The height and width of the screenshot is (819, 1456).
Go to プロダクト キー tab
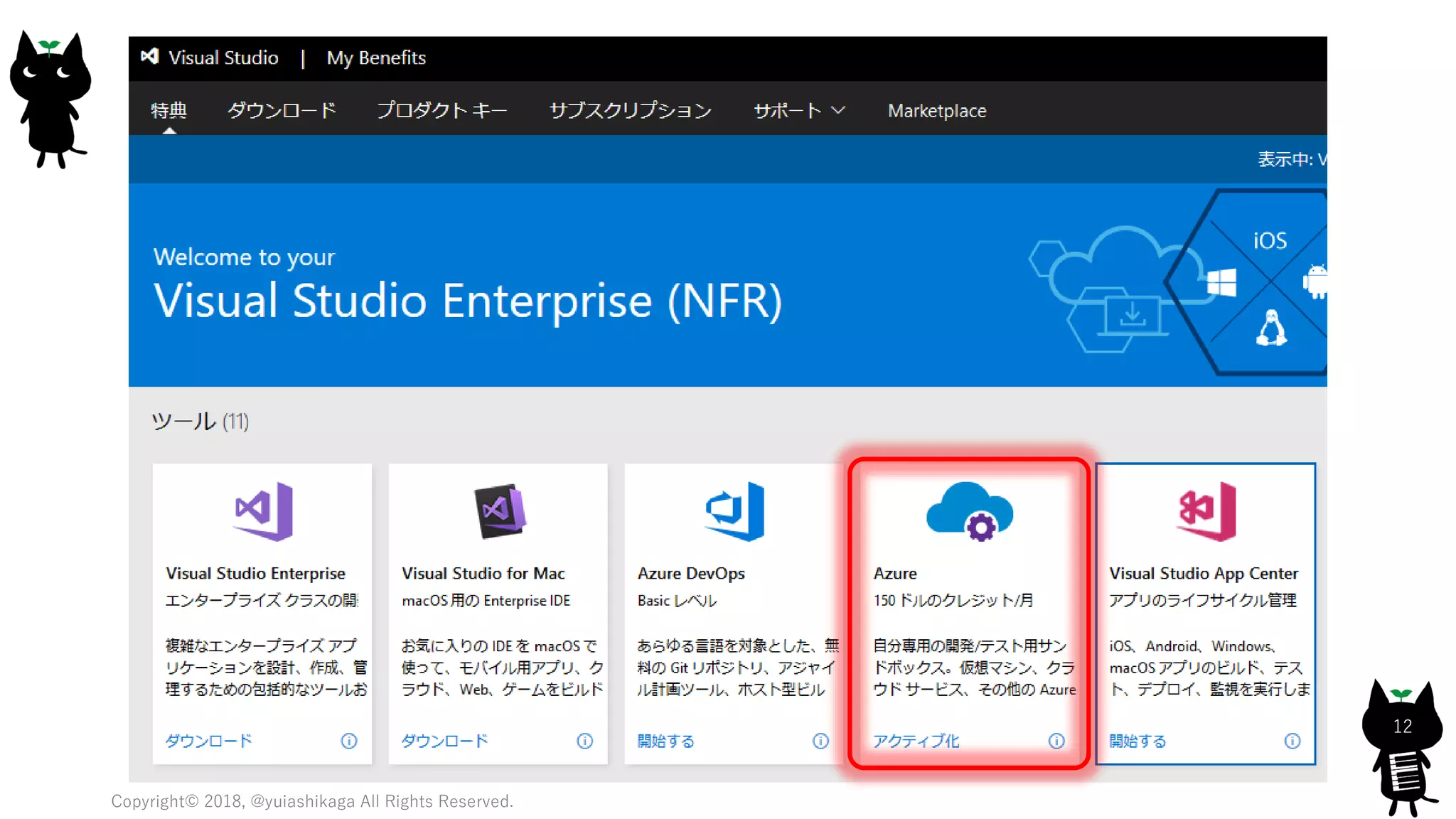pos(441,111)
